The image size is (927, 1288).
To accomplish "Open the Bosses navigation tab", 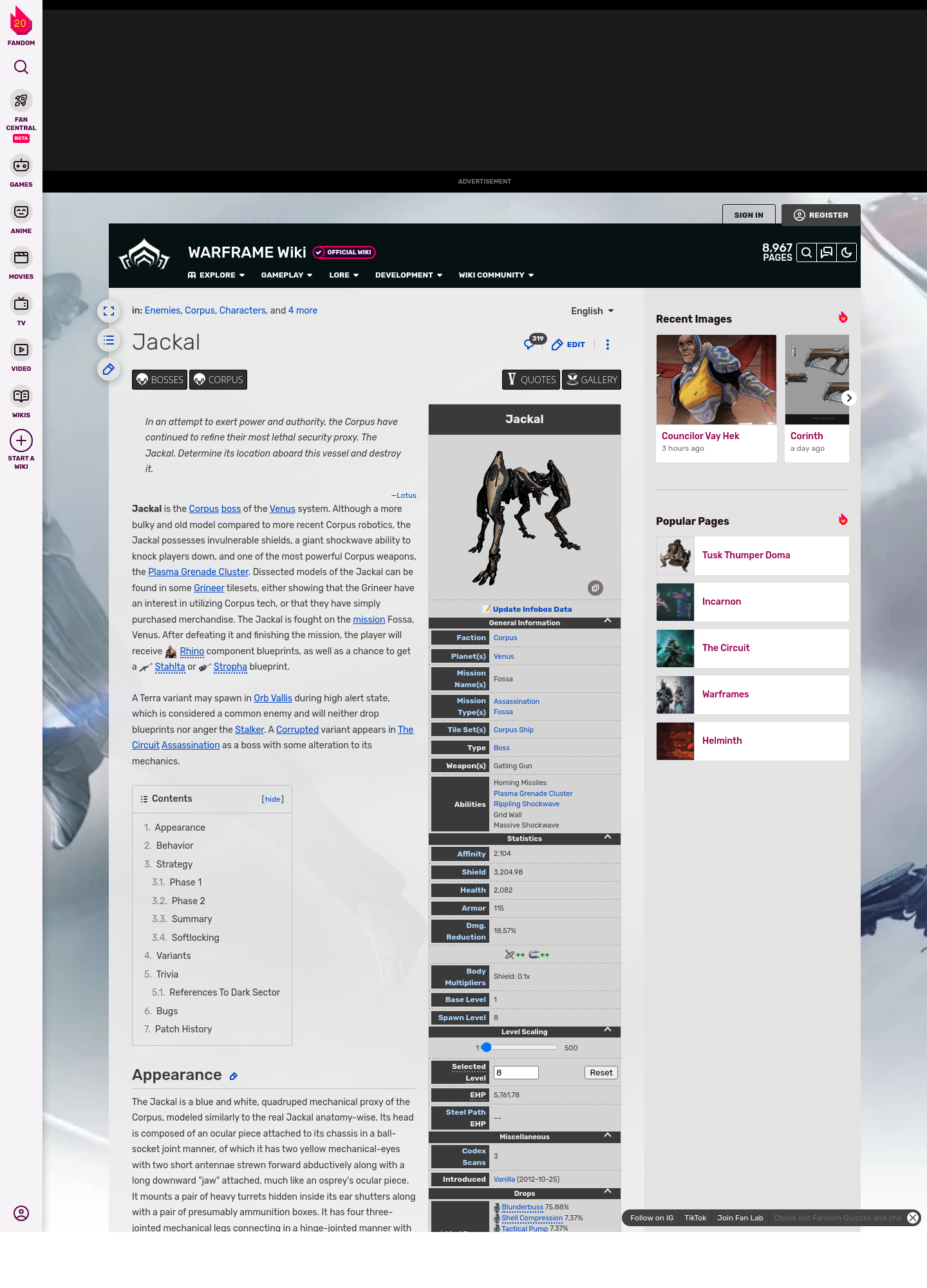I will click(x=160, y=380).
